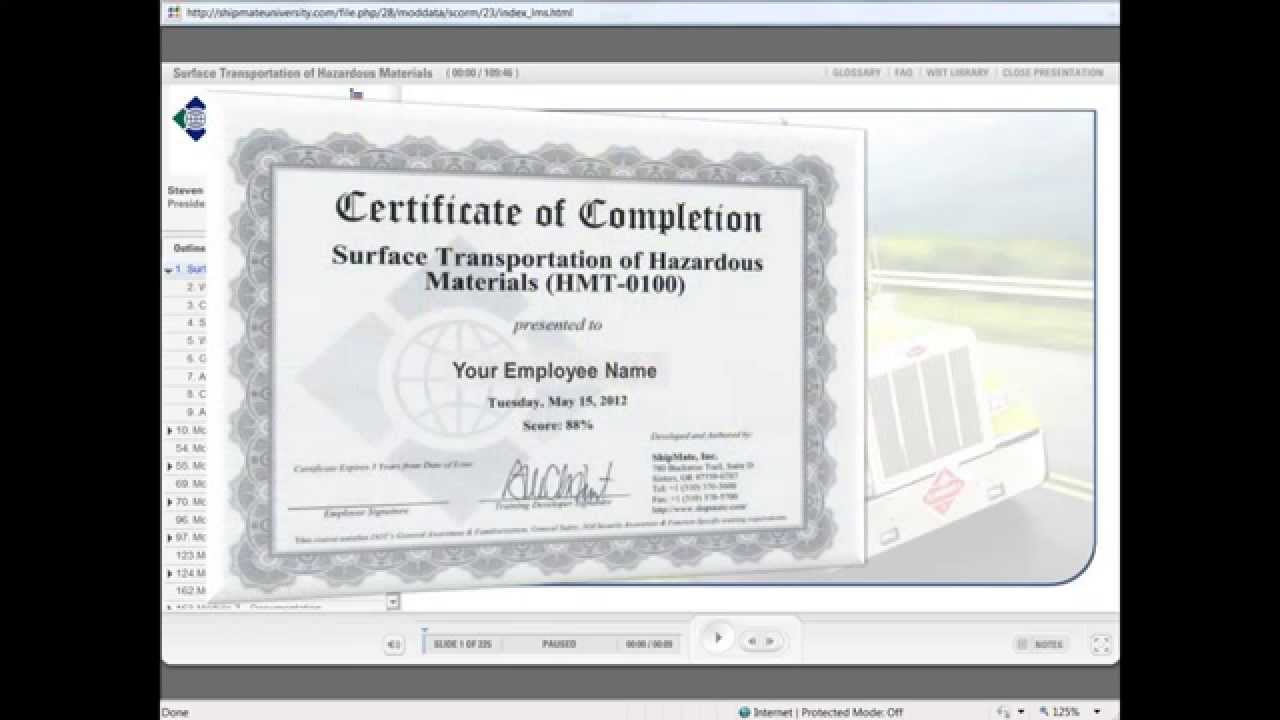Screen dimensions: 1280x720
Task: Click the SLIDE 1 OF 225 label
Action: tap(462, 645)
